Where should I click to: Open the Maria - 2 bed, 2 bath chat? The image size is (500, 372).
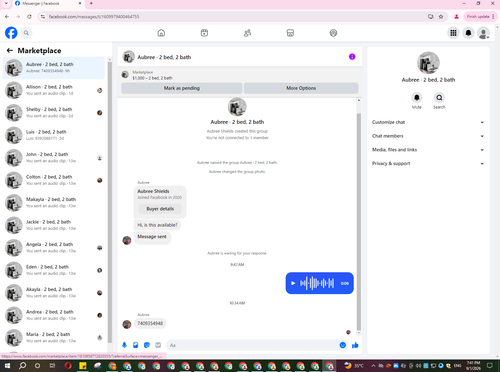tap(54, 338)
